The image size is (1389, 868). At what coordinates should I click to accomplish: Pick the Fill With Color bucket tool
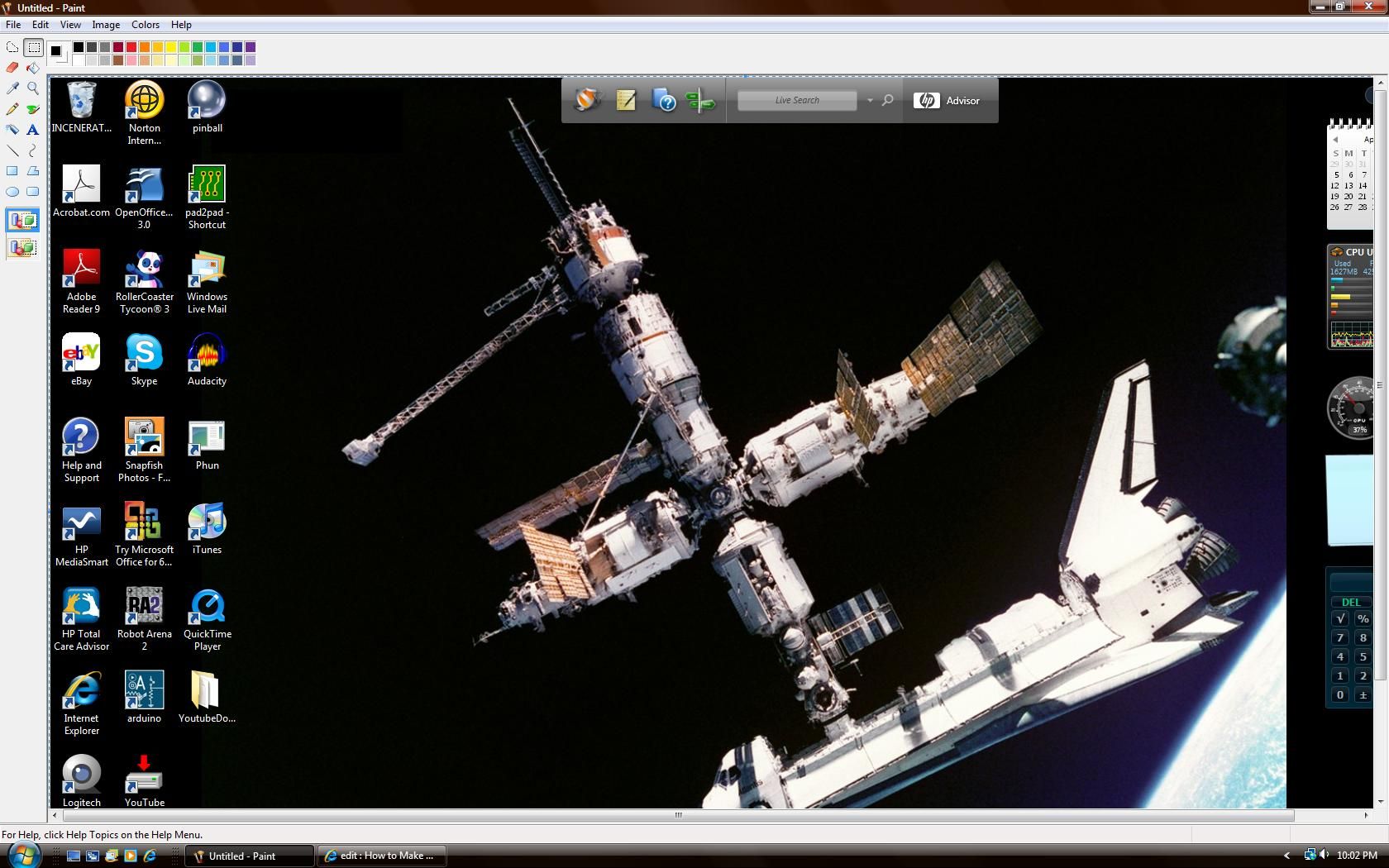click(33, 68)
